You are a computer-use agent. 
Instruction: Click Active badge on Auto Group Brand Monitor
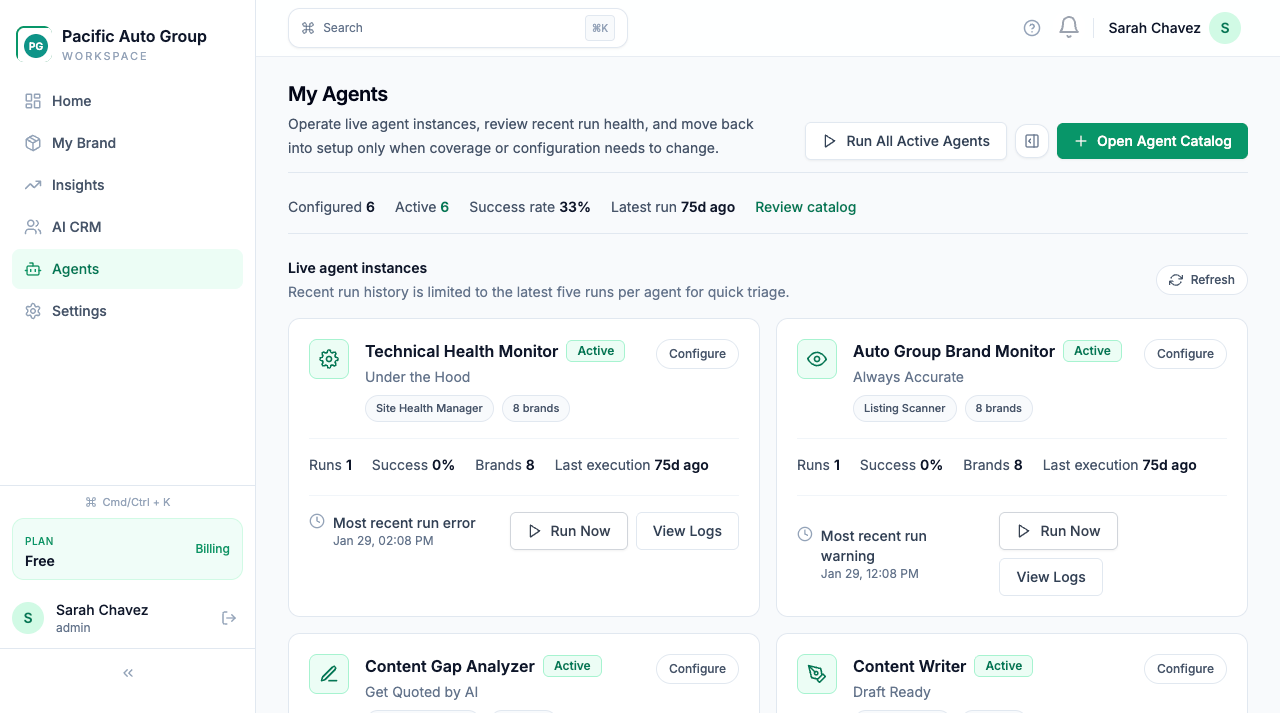(x=1092, y=351)
